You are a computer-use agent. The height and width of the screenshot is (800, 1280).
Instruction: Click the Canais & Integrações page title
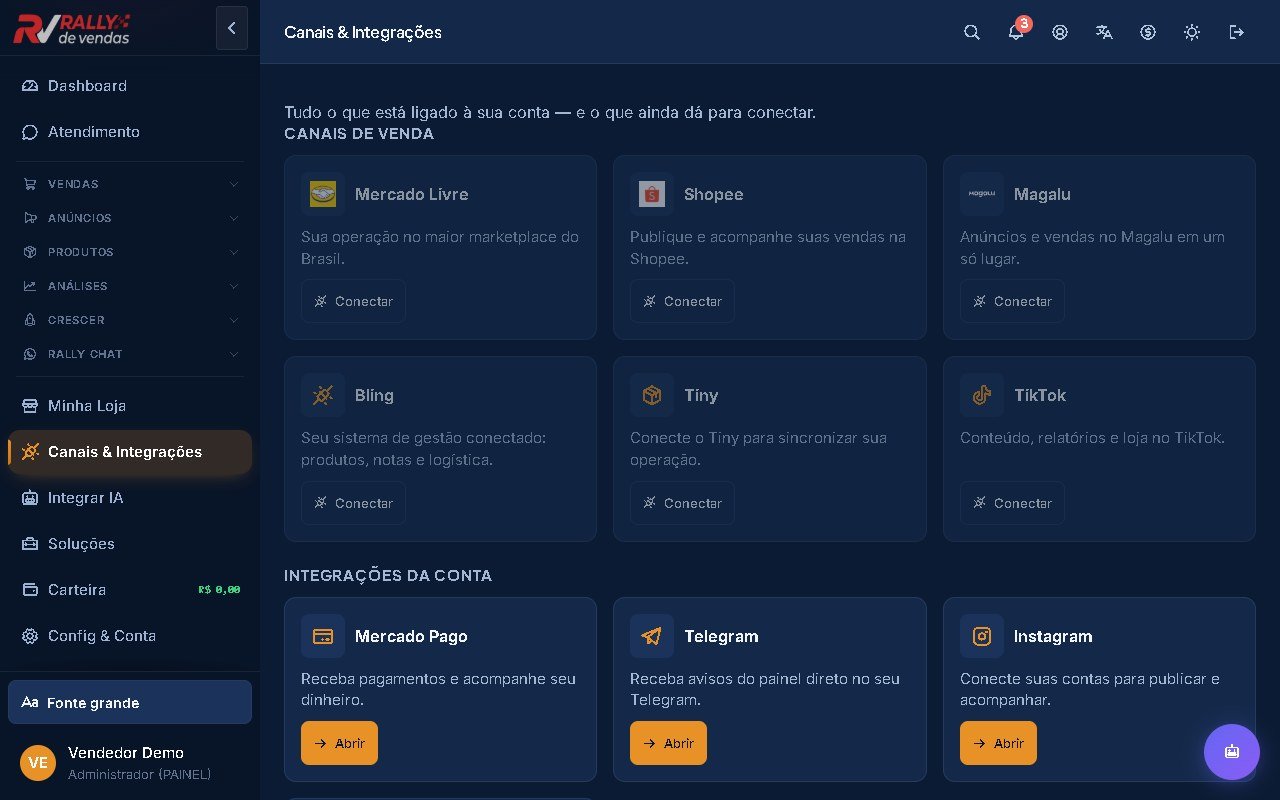coord(363,32)
